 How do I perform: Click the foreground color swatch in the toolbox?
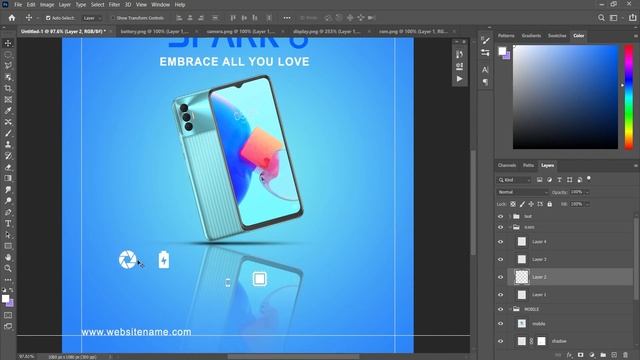[x=5, y=299]
